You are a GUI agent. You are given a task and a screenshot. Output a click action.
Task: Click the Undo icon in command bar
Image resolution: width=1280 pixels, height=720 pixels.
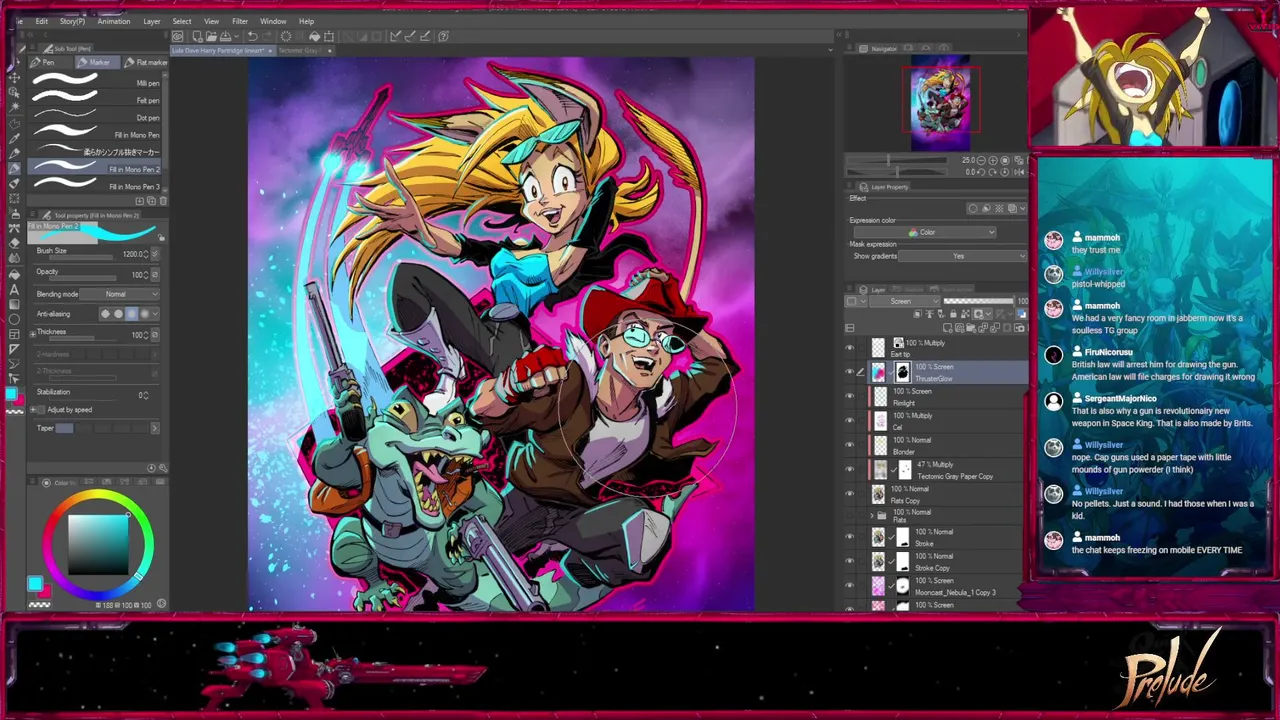pyautogui.click(x=252, y=36)
